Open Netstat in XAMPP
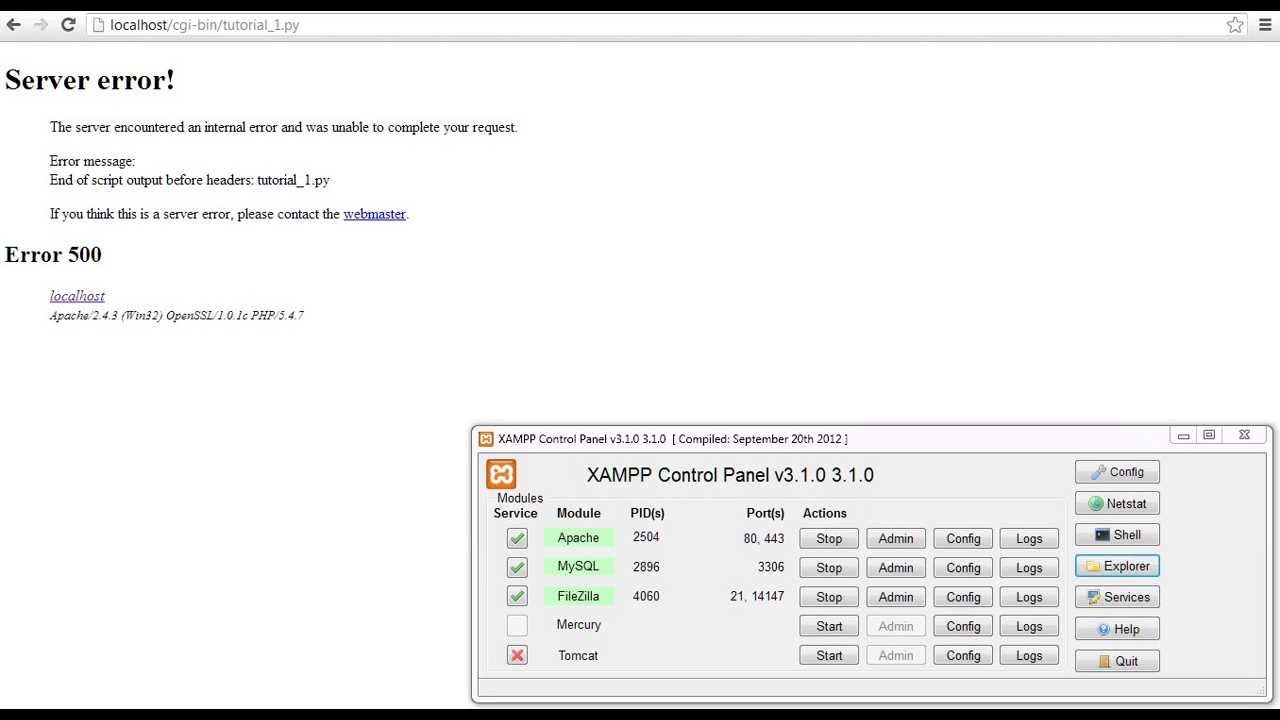1280x720 pixels. 1117,504
